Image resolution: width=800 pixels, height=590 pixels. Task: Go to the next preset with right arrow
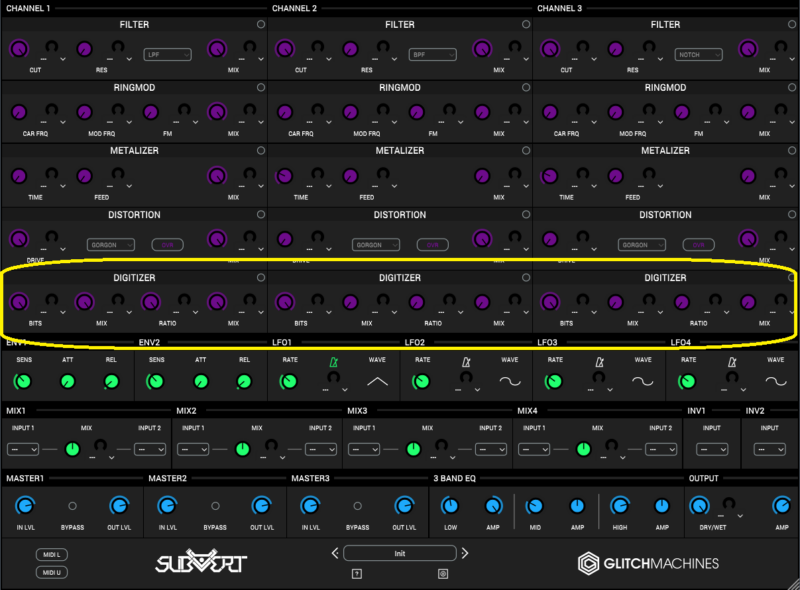[464, 553]
